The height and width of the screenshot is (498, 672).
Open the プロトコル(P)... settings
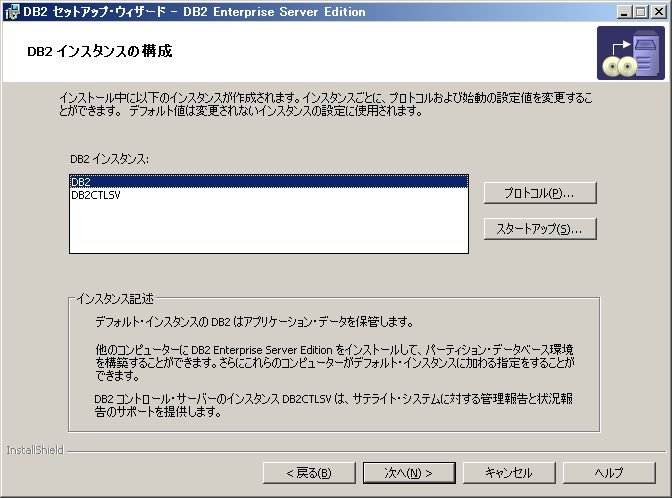click(x=540, y=193)
